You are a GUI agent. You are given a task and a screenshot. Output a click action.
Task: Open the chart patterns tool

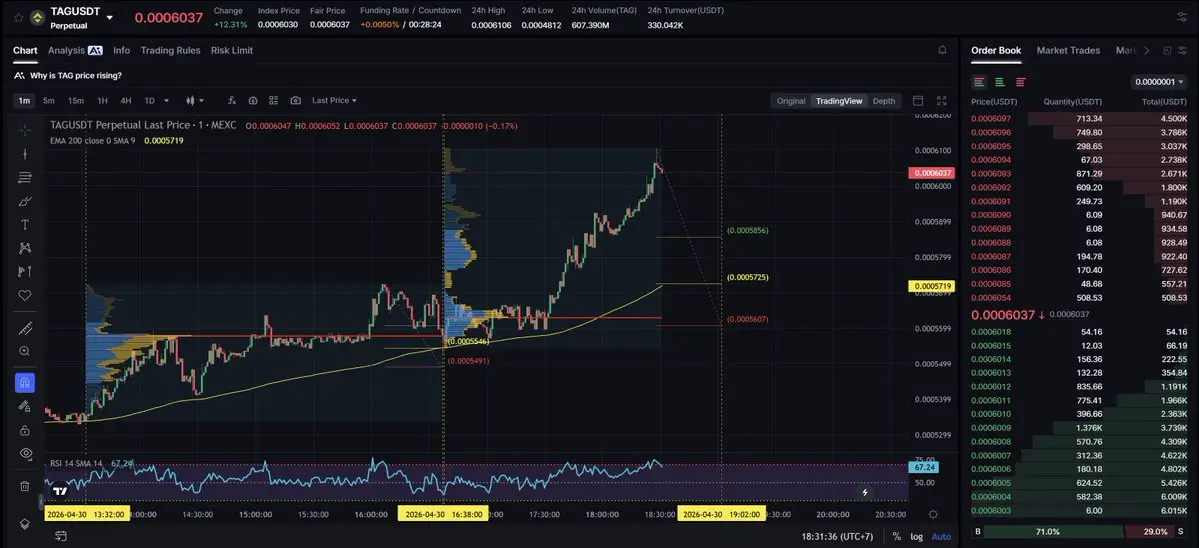click(x=24, y=248)
